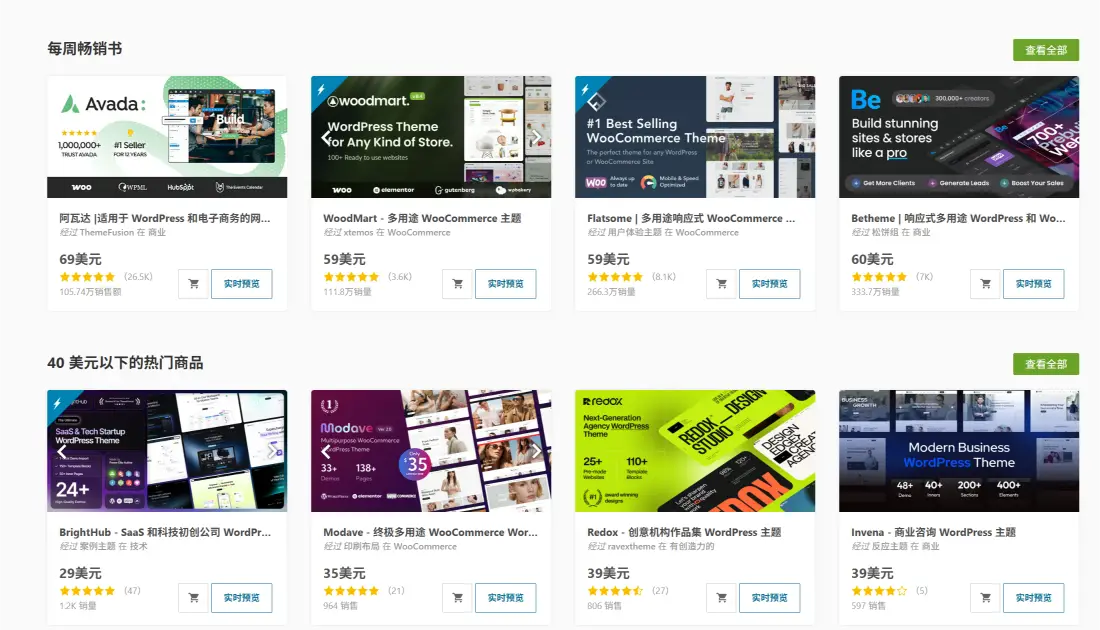Screen dimensions: 1100x630
Task: Add Avada theme to cart
Action: click(193, 284)
